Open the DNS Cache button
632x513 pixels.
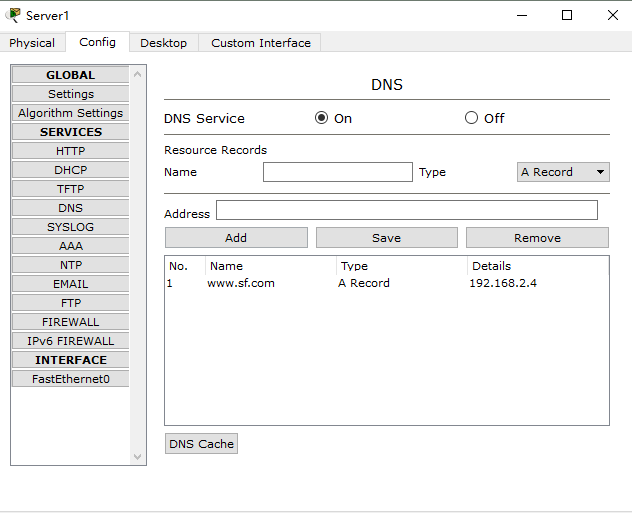[x=202, y=444]
